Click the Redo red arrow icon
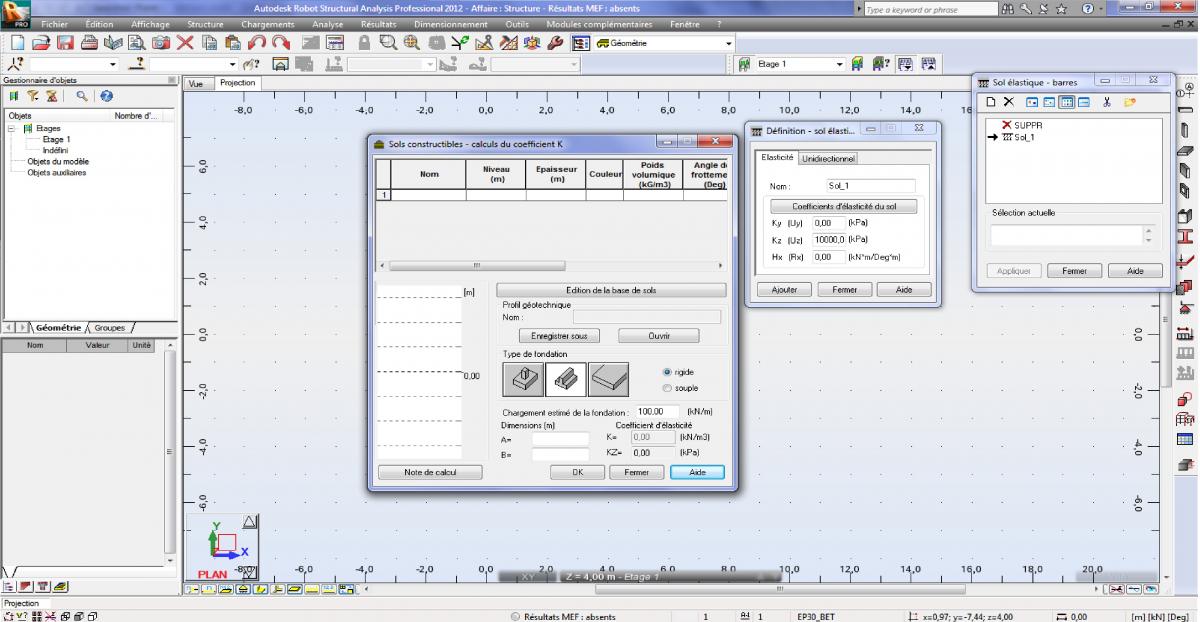1200x622 pixels. pyautogui.click(x=281, y=43)
